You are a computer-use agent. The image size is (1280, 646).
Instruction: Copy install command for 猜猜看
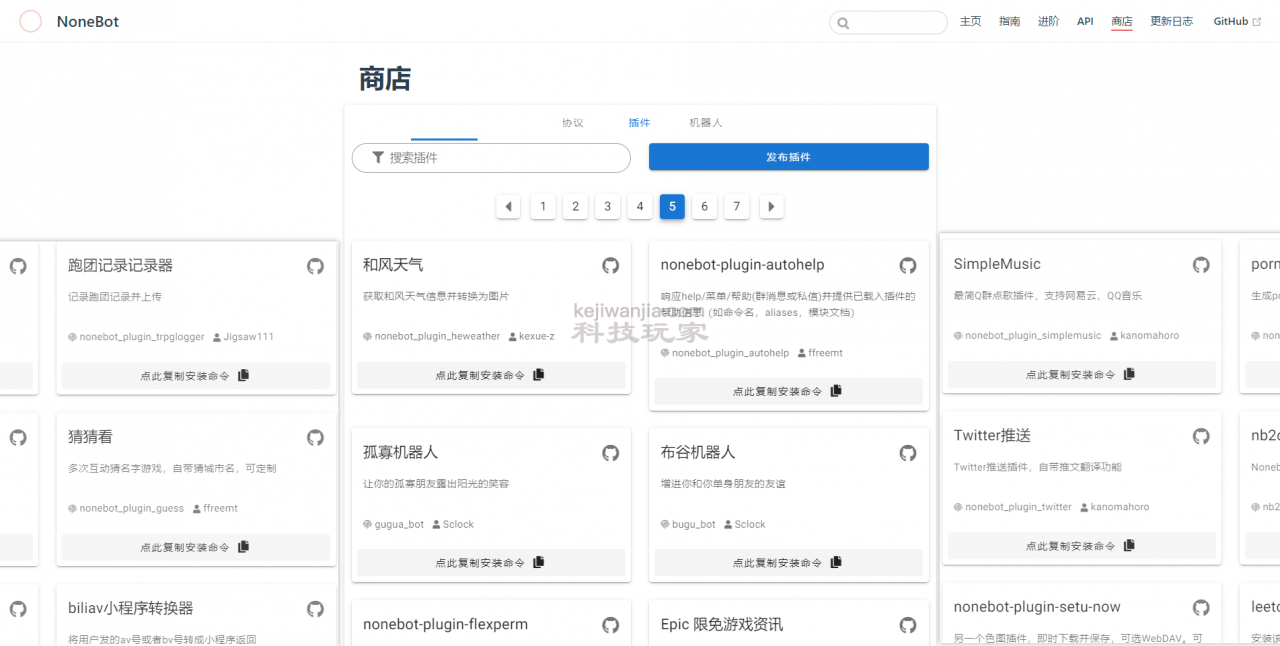pos(196,547)
